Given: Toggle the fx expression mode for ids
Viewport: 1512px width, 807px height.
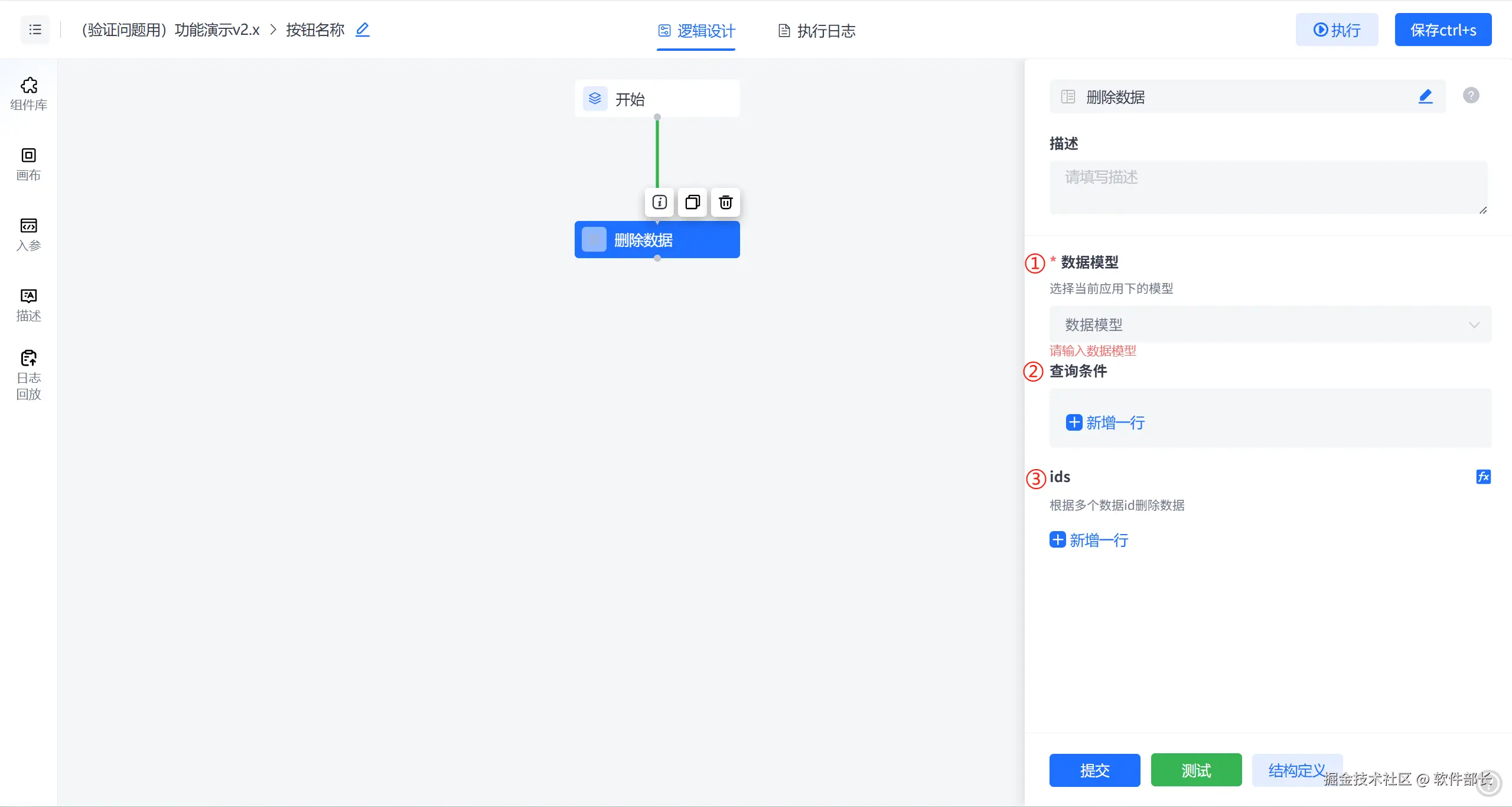Looking at the screenshot, I should (x=1483, y=477).
